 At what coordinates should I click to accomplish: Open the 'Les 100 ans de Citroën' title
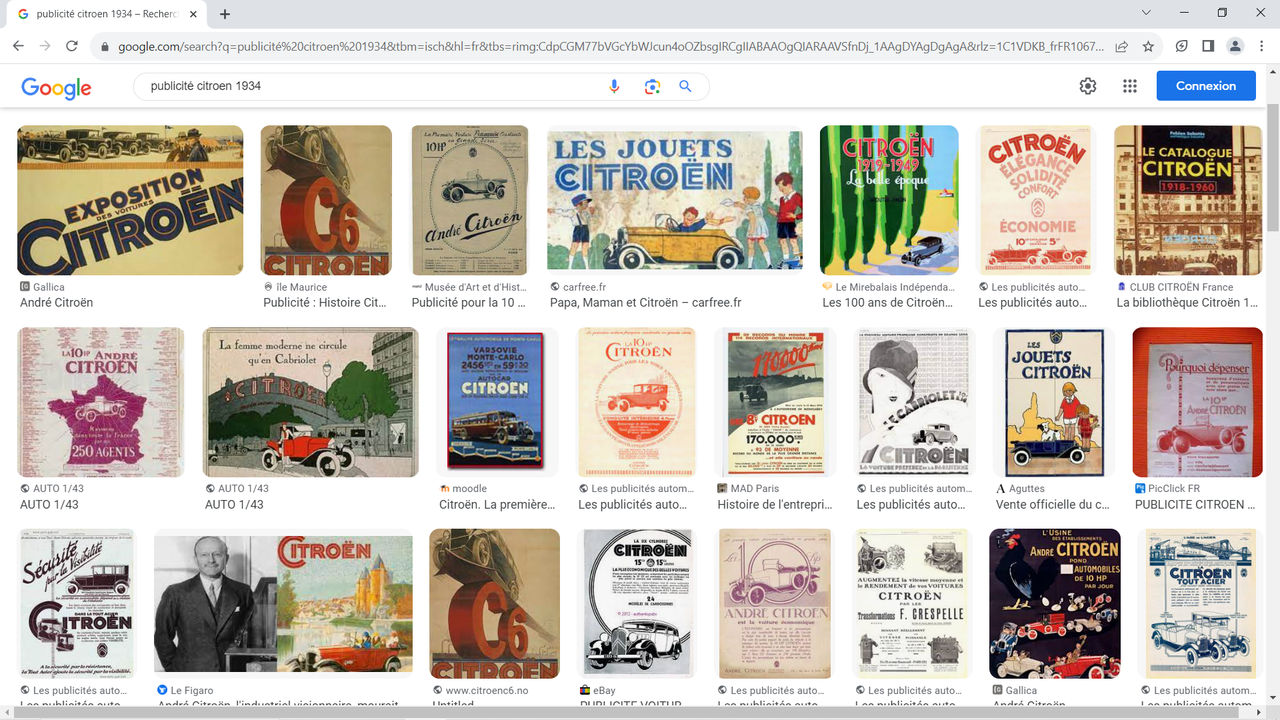(887, 303)
